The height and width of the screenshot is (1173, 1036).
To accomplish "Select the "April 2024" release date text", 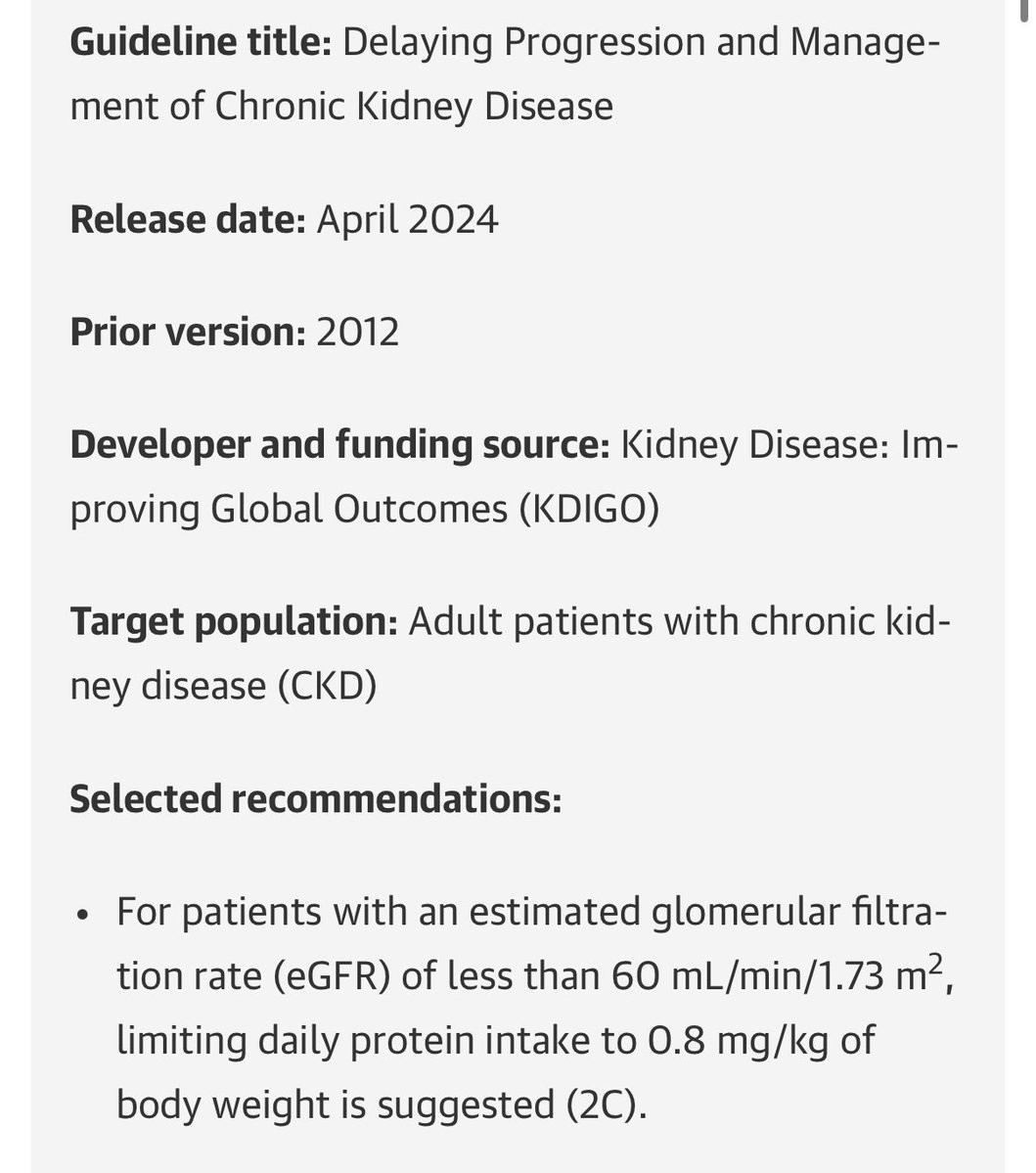I will [x=407, y=219].
